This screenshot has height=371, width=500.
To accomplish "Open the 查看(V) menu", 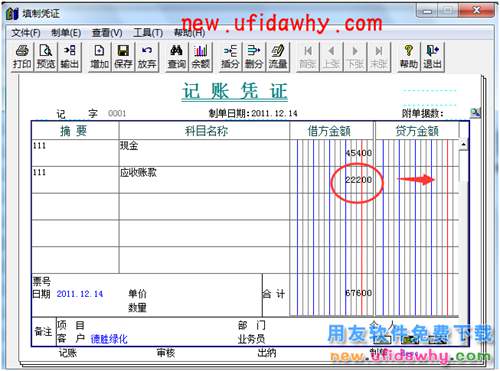I will coord(107,33).
